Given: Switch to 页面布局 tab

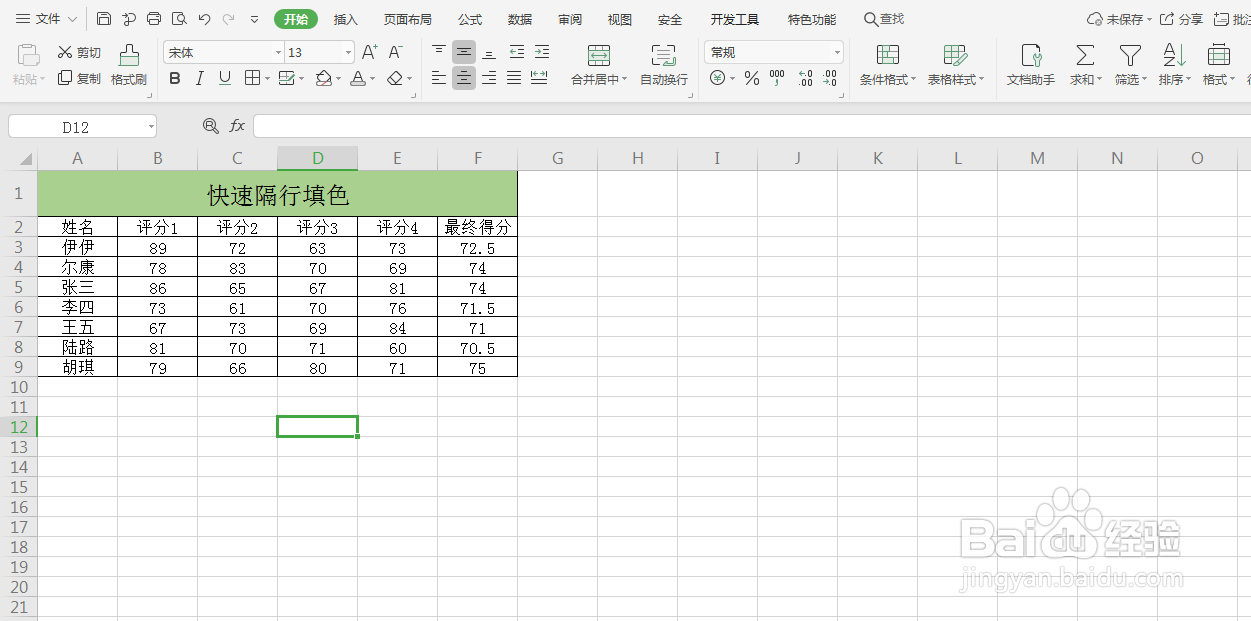Looking at the screenshot, I should click(x=408, y=19).
